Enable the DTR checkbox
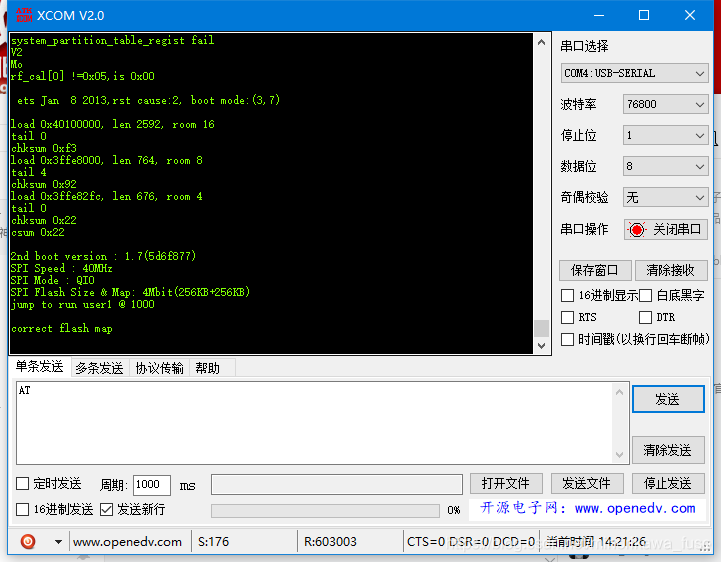The width and height of the screenshot is (721, 562). [646, 317]
